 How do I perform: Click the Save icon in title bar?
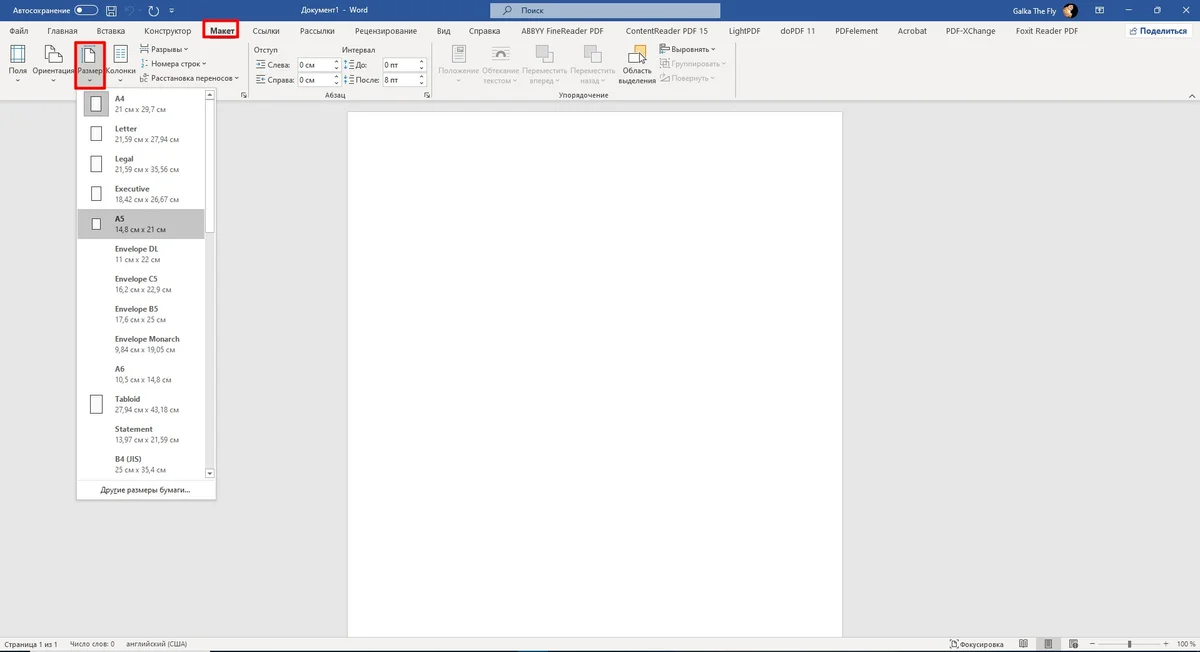coord(112,10)
